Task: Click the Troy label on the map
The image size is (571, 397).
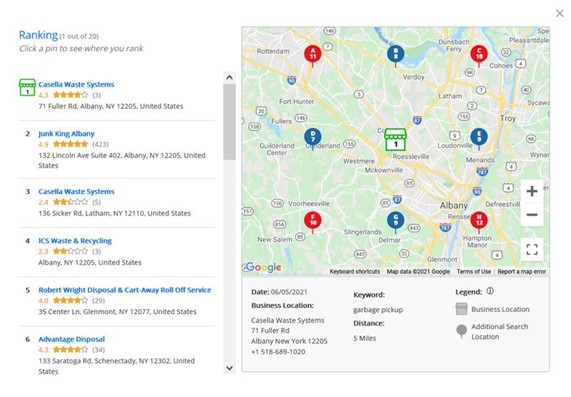Action: (x=508, y=118)
